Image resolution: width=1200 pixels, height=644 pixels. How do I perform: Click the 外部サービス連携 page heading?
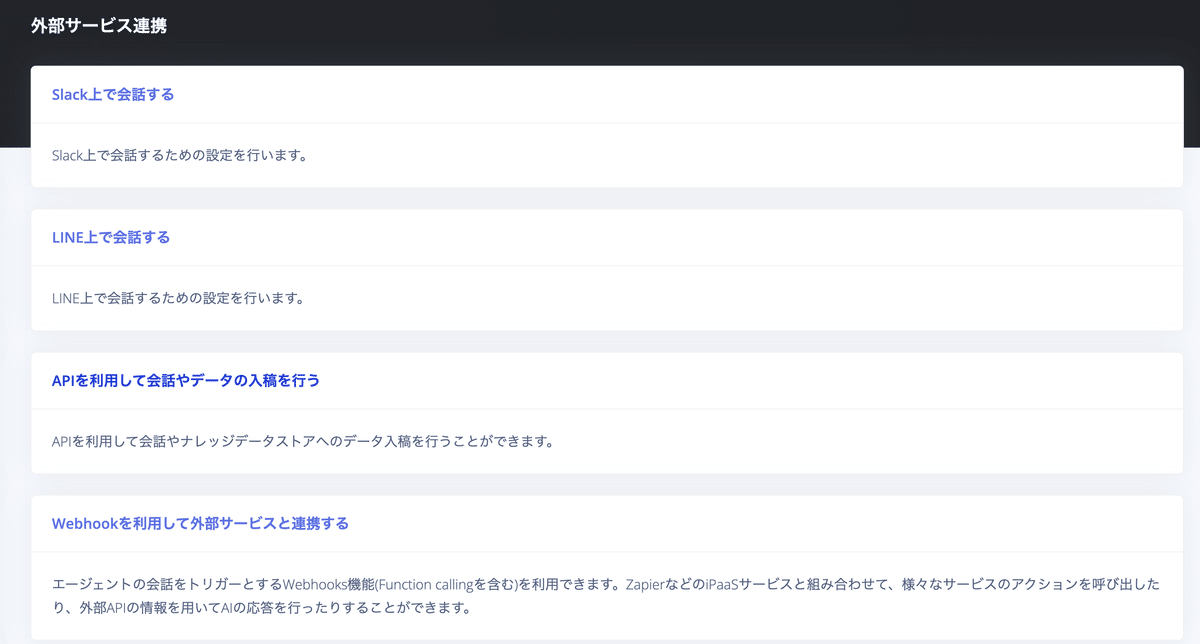99,26
